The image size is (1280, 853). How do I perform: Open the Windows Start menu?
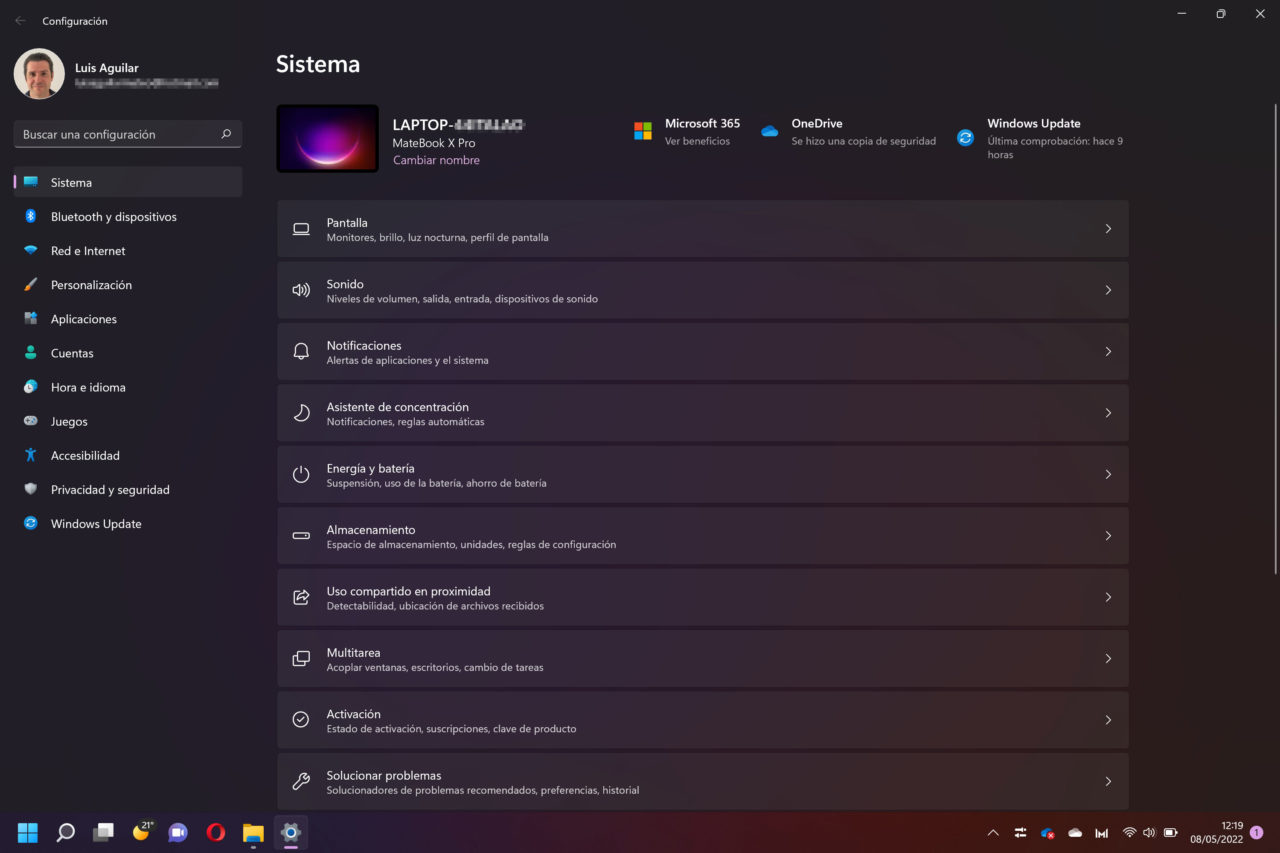(28, 832)
